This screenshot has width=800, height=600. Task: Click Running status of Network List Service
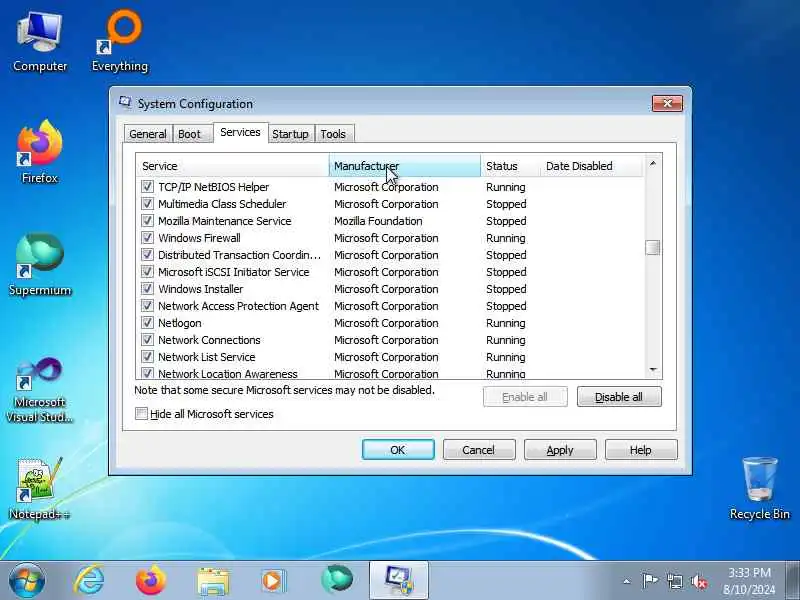[x=506, y=357]
